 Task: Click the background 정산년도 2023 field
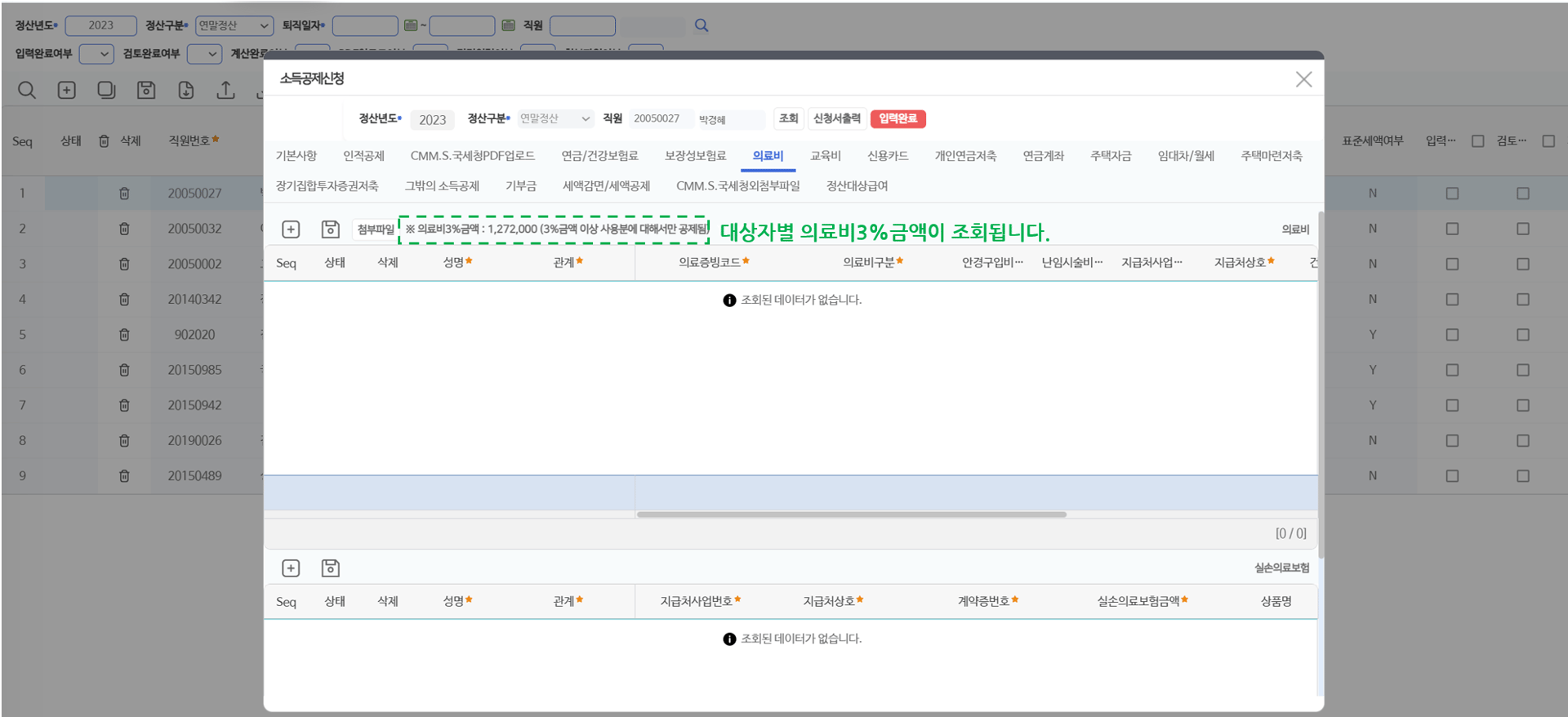pyautogui.click(x=100, y=25)
